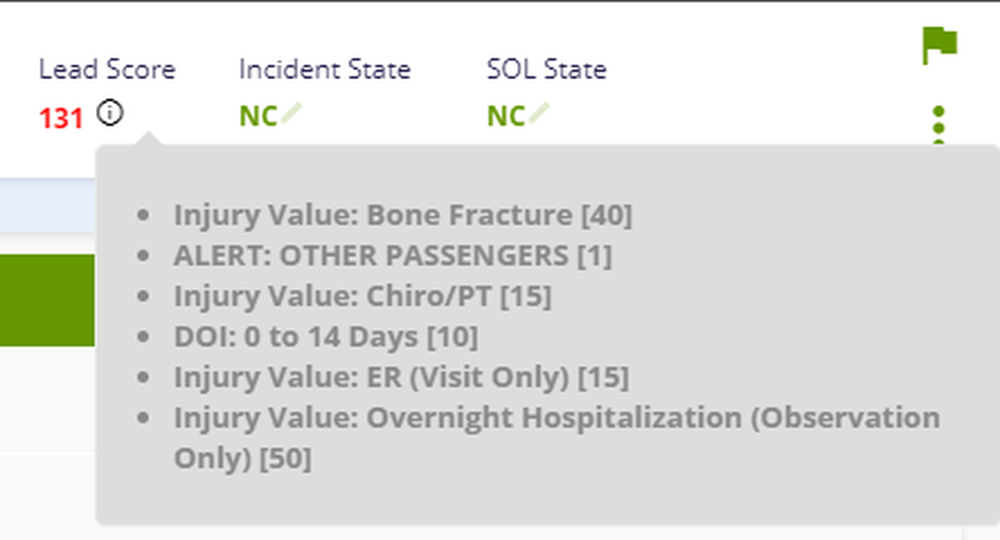Click the NC value under SOL State

coord(506,116)
